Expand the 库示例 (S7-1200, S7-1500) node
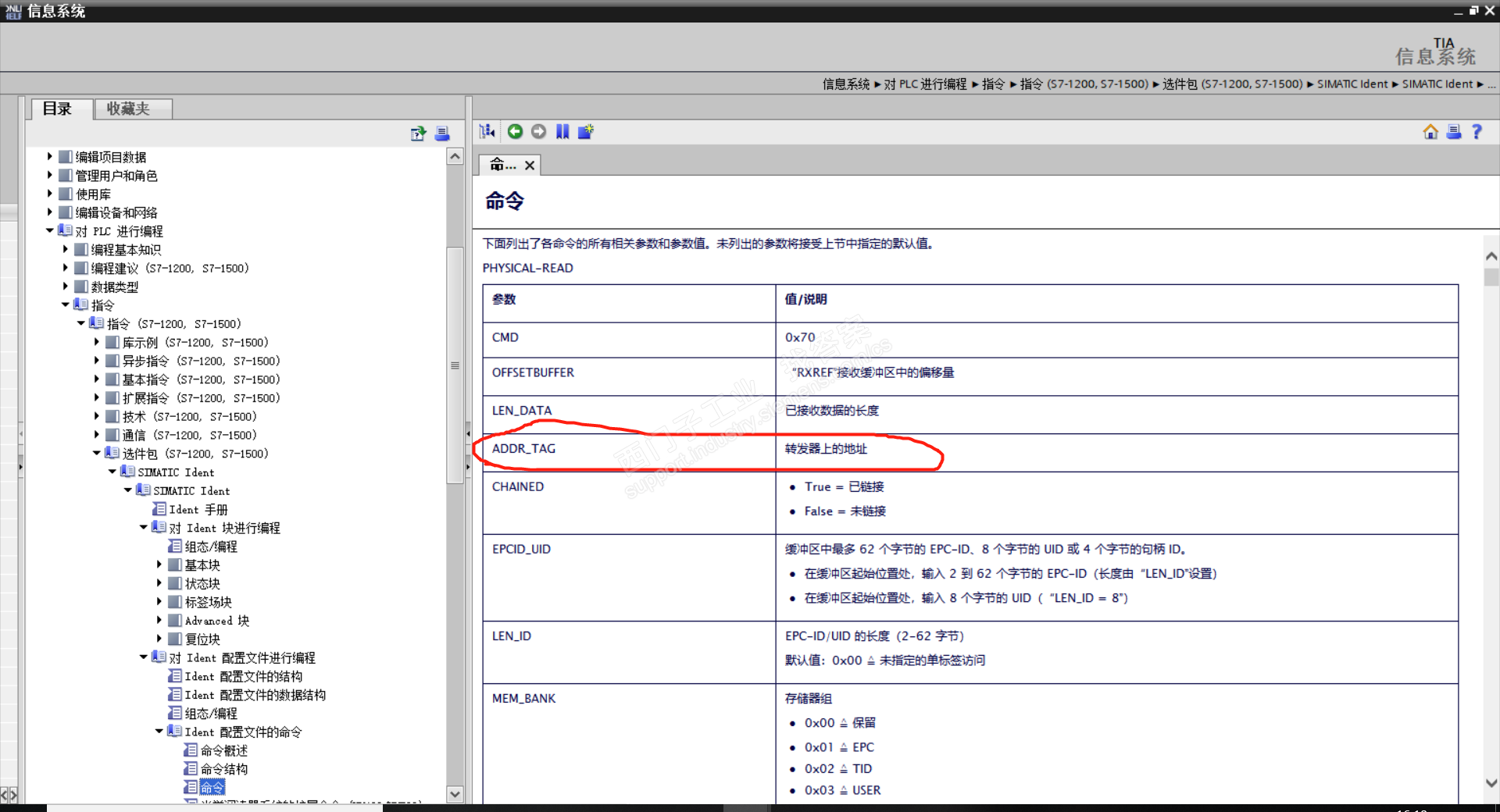 pyautogui.click(x=97, y=342)
